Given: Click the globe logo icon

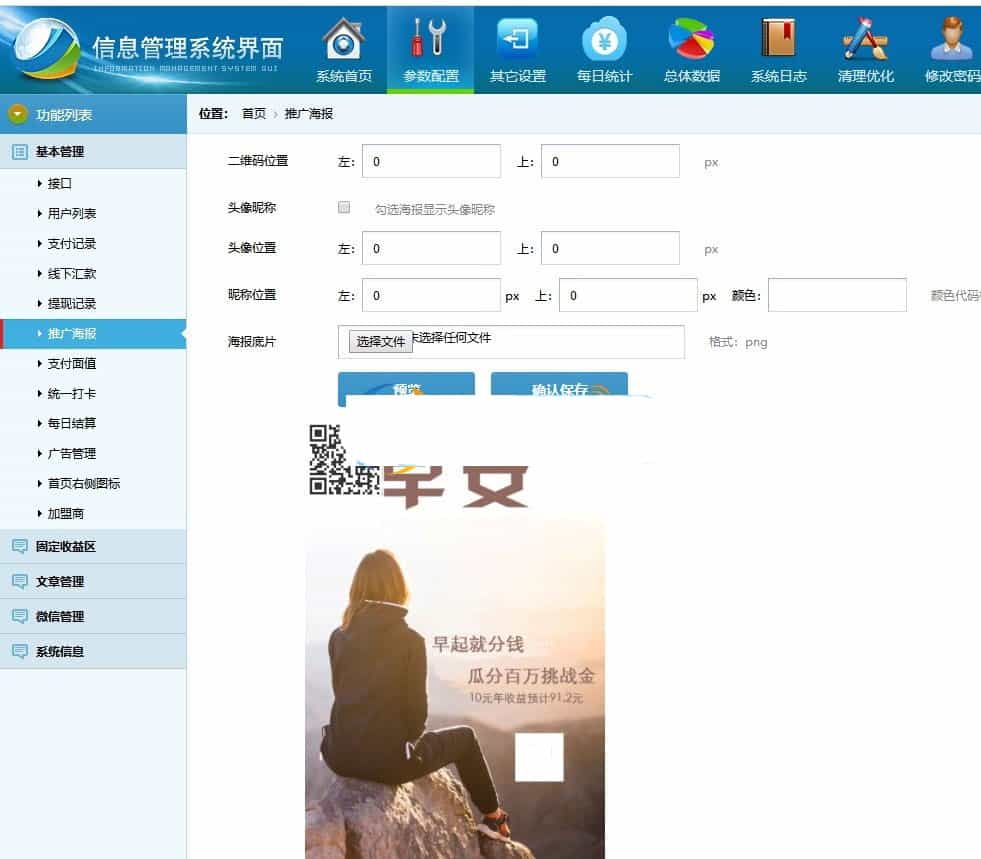Looking at the screenshot, I should [x=47, y=48].
